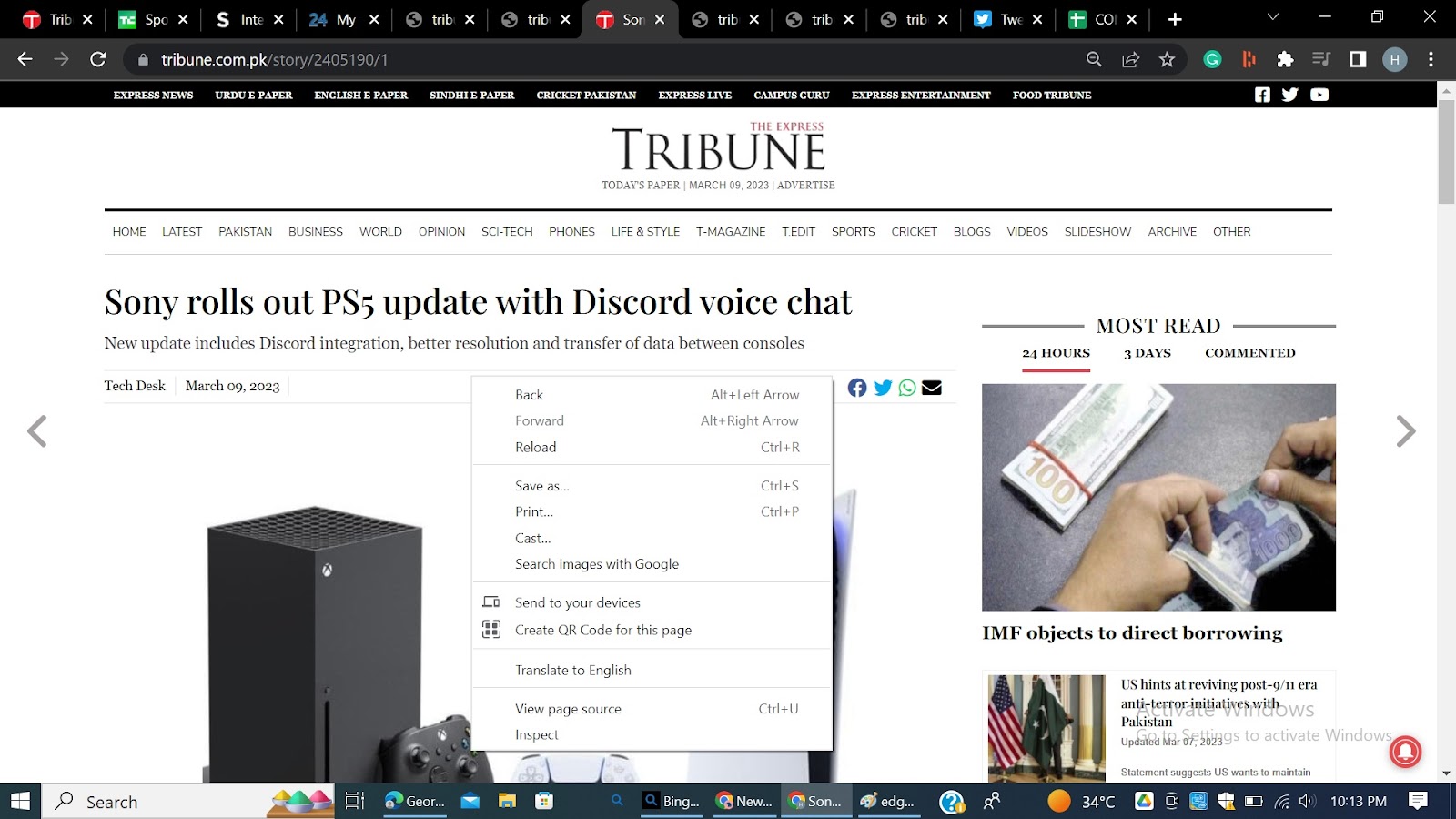Go to the next story arrow
The width and height of the screenshot is (1456, 819).
(x=1406, y=431)
